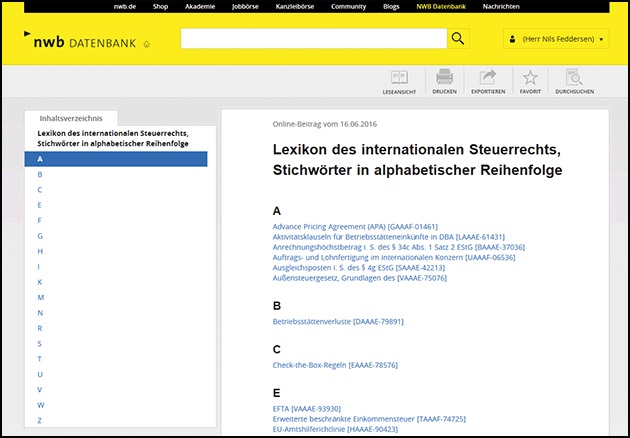Mark as Favorit with star icon
Image resolution: width=630 pixels, height=438 pixels.
pos(530,78)
